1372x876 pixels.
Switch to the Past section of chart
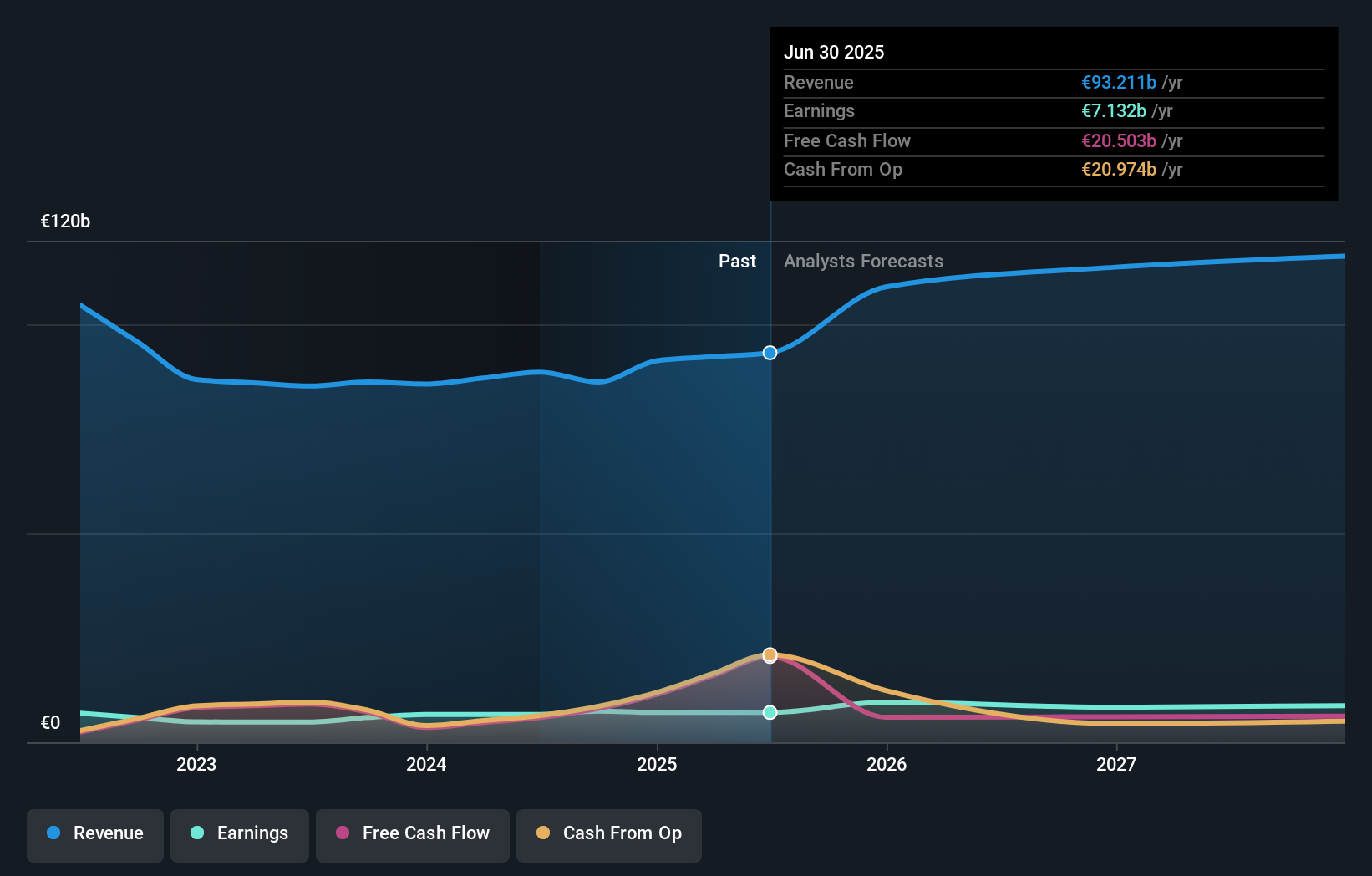pos(737,261)
